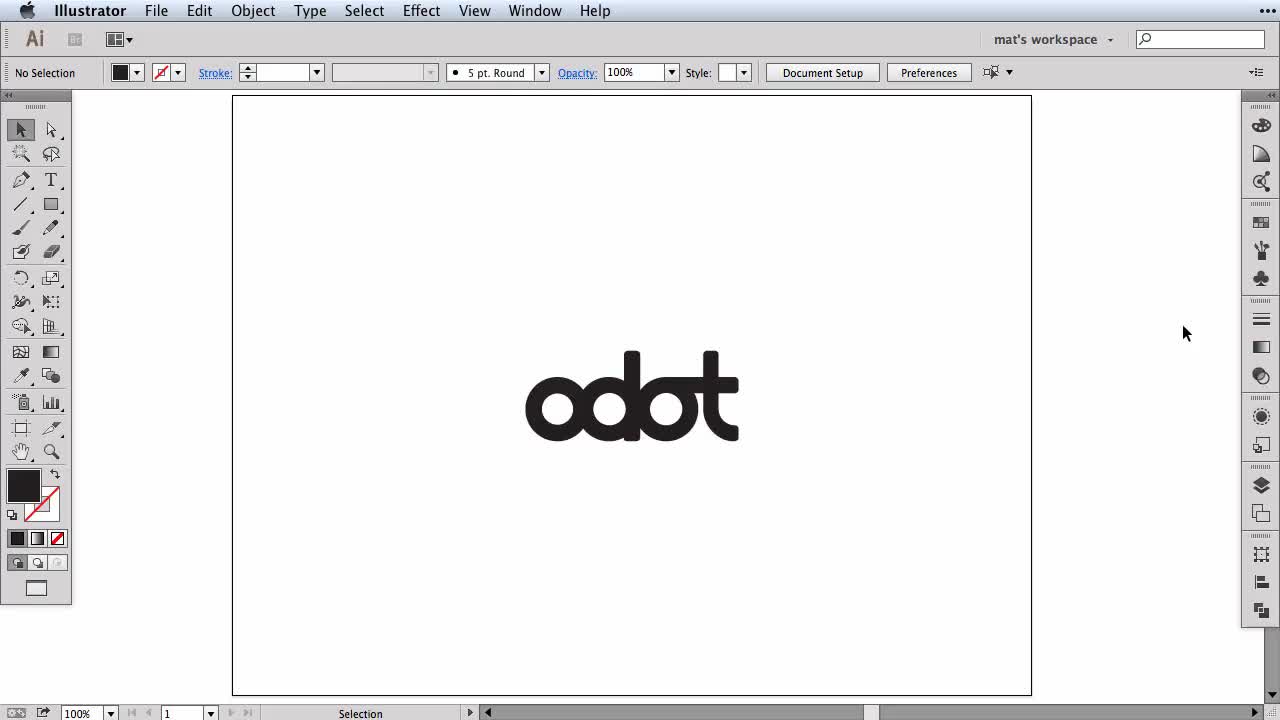This screenshot has width=1280, height=720.
Task: Reset to default fill and stroke
Action: [x=12, y=515]
